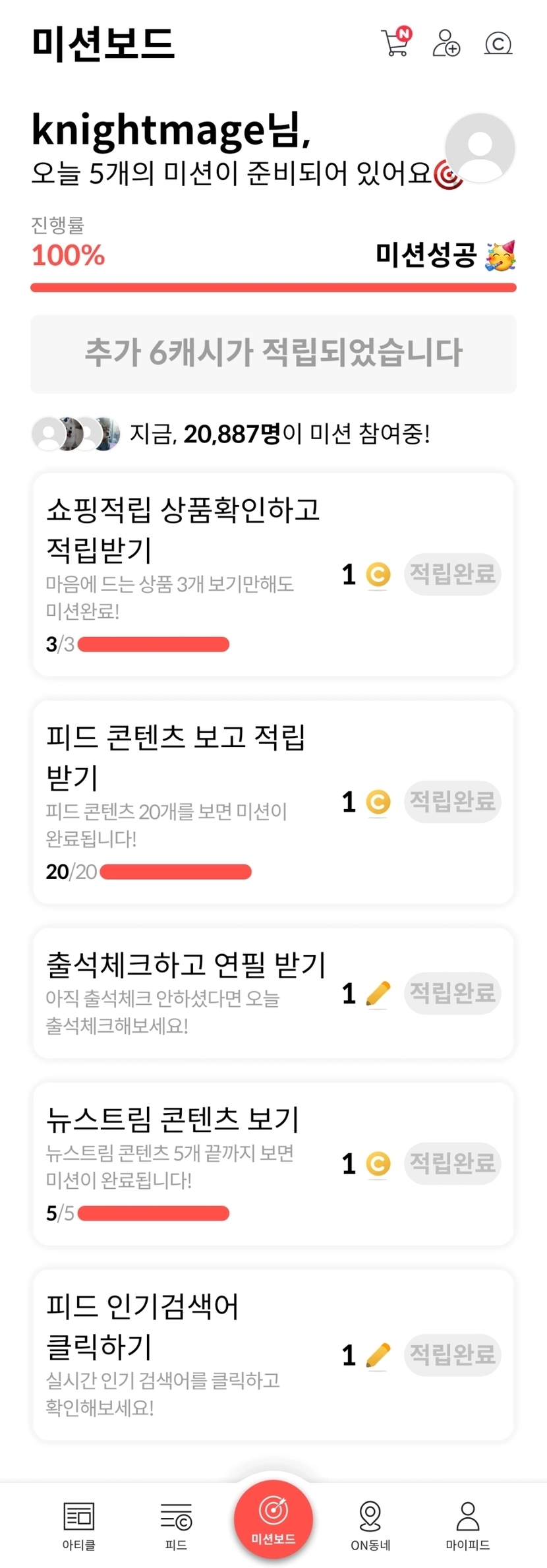This screenshot has width=547, height=1568.
Task: Tap 적립완료 button for 뉴스트림 mission
Action: pyautogui.click(x=452, y=1163)
